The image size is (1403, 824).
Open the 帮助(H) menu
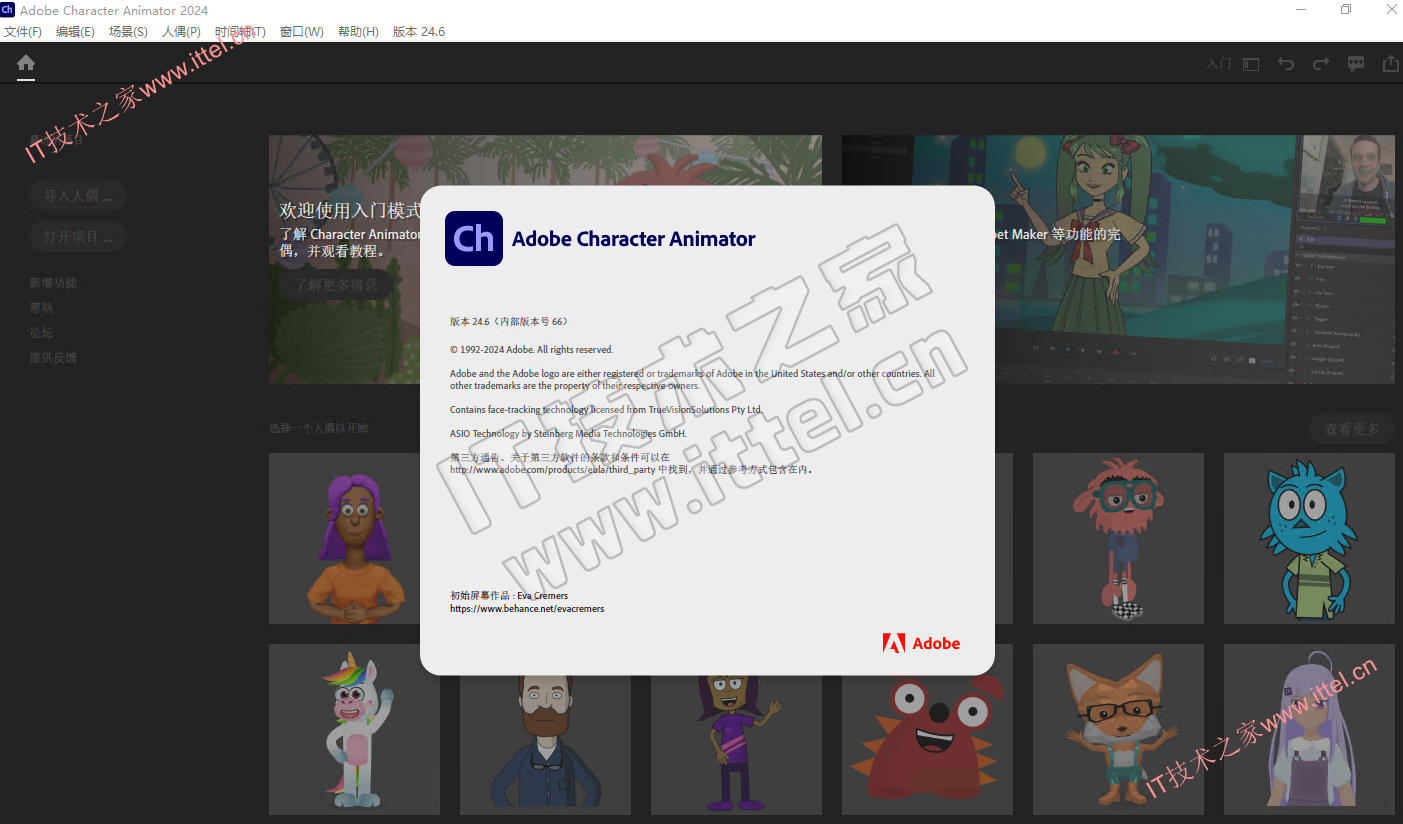(x=358, y=31)
